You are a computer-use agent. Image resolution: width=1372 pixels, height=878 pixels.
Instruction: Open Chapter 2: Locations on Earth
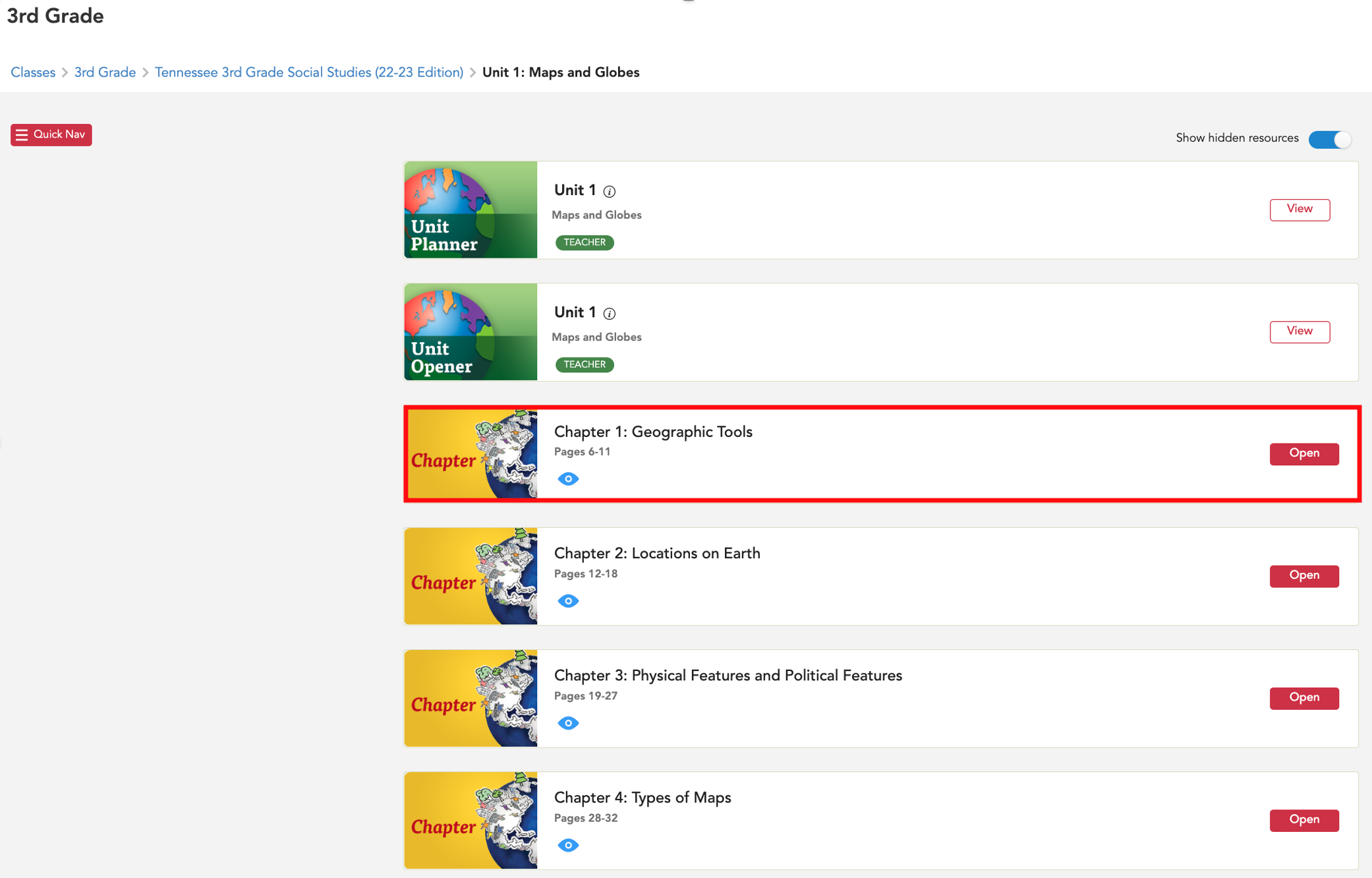pos(1303,575)
